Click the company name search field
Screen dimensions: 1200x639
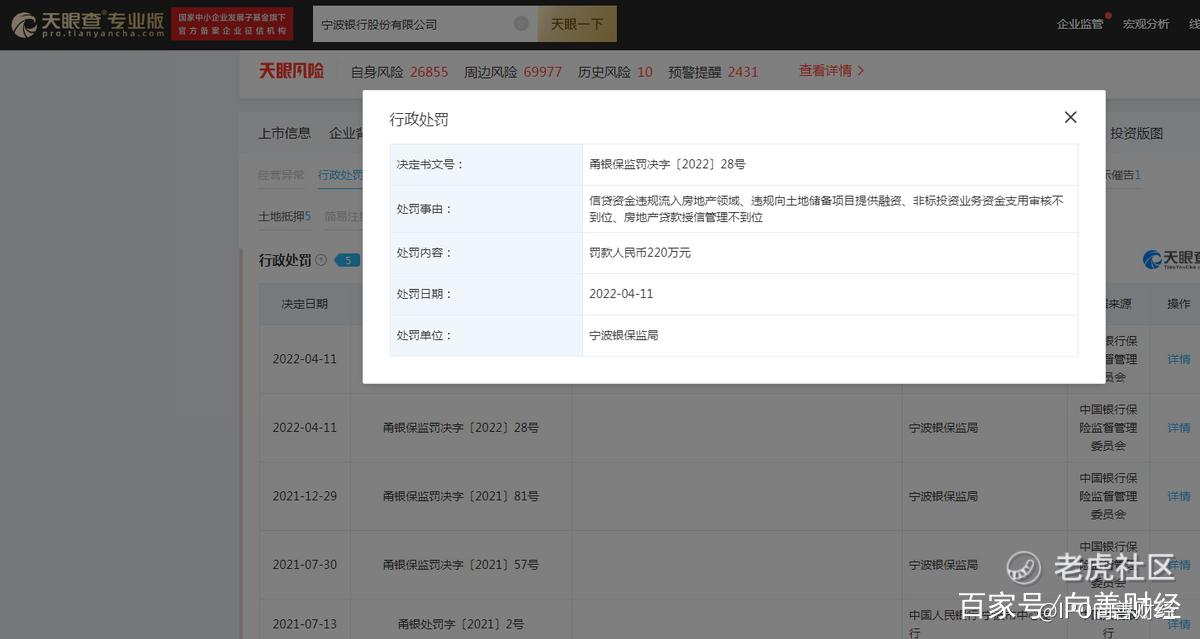tap(410, 24)
